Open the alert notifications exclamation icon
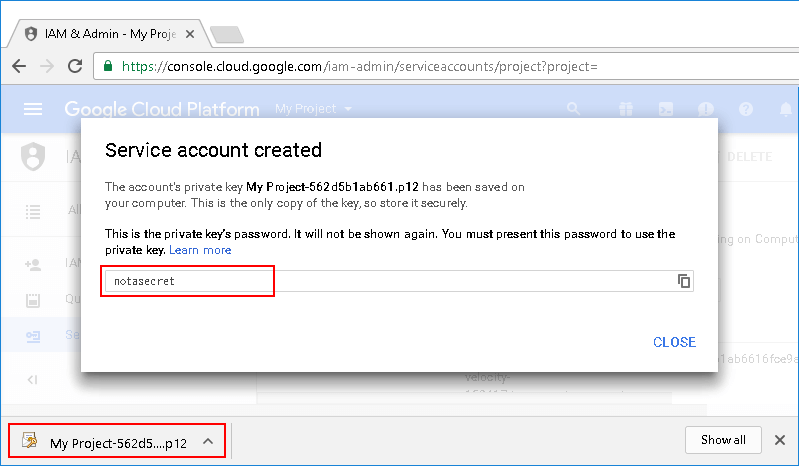This screenshot has height=466, width=799. click(x=706, y=109)
